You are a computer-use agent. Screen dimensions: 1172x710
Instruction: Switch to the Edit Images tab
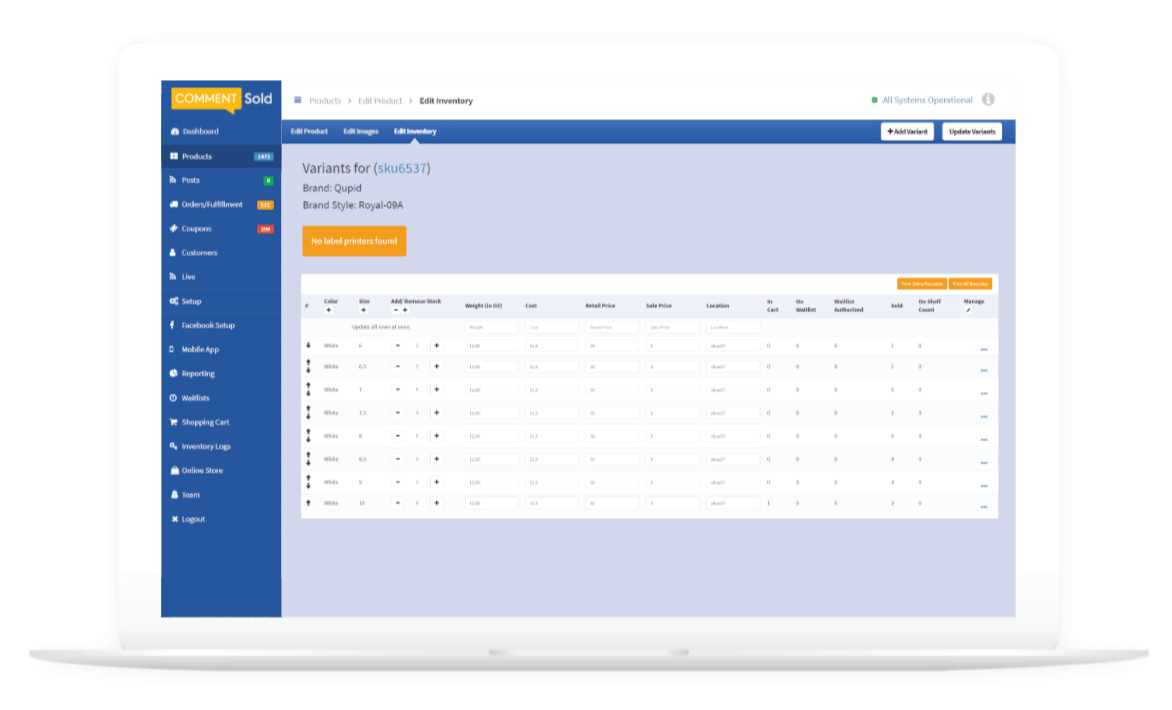pos(360,132)
